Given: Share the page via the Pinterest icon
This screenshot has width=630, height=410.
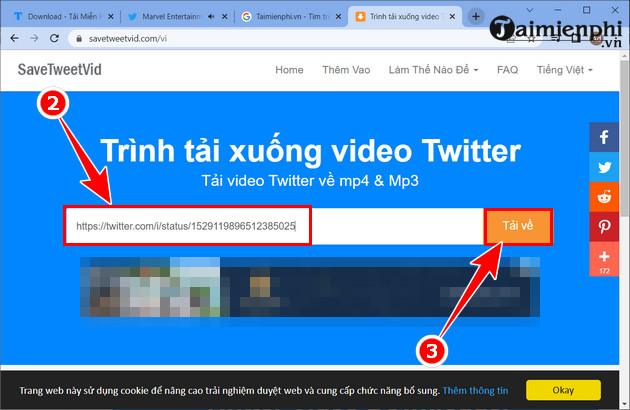Looking at the screenshot, I should (604, 227).
